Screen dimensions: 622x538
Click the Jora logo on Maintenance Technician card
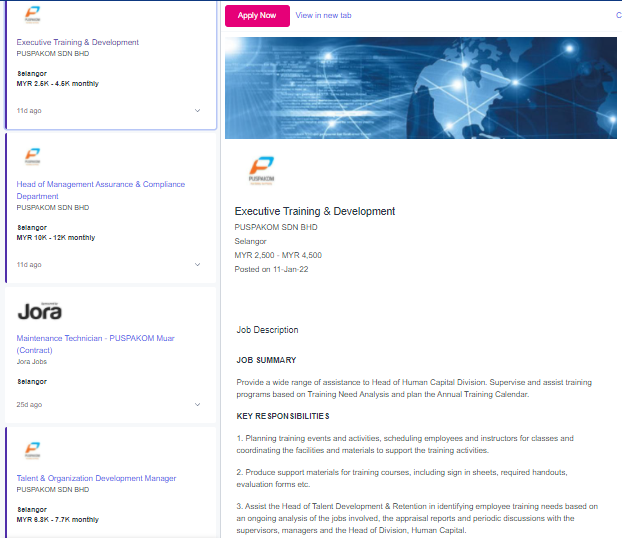[x=40, y=311]
